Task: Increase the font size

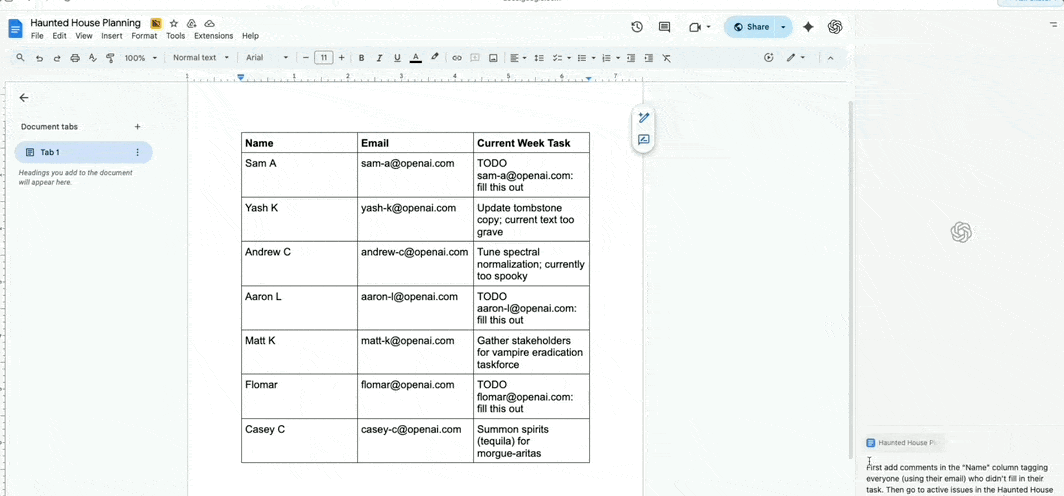Action: pos(341,58)
